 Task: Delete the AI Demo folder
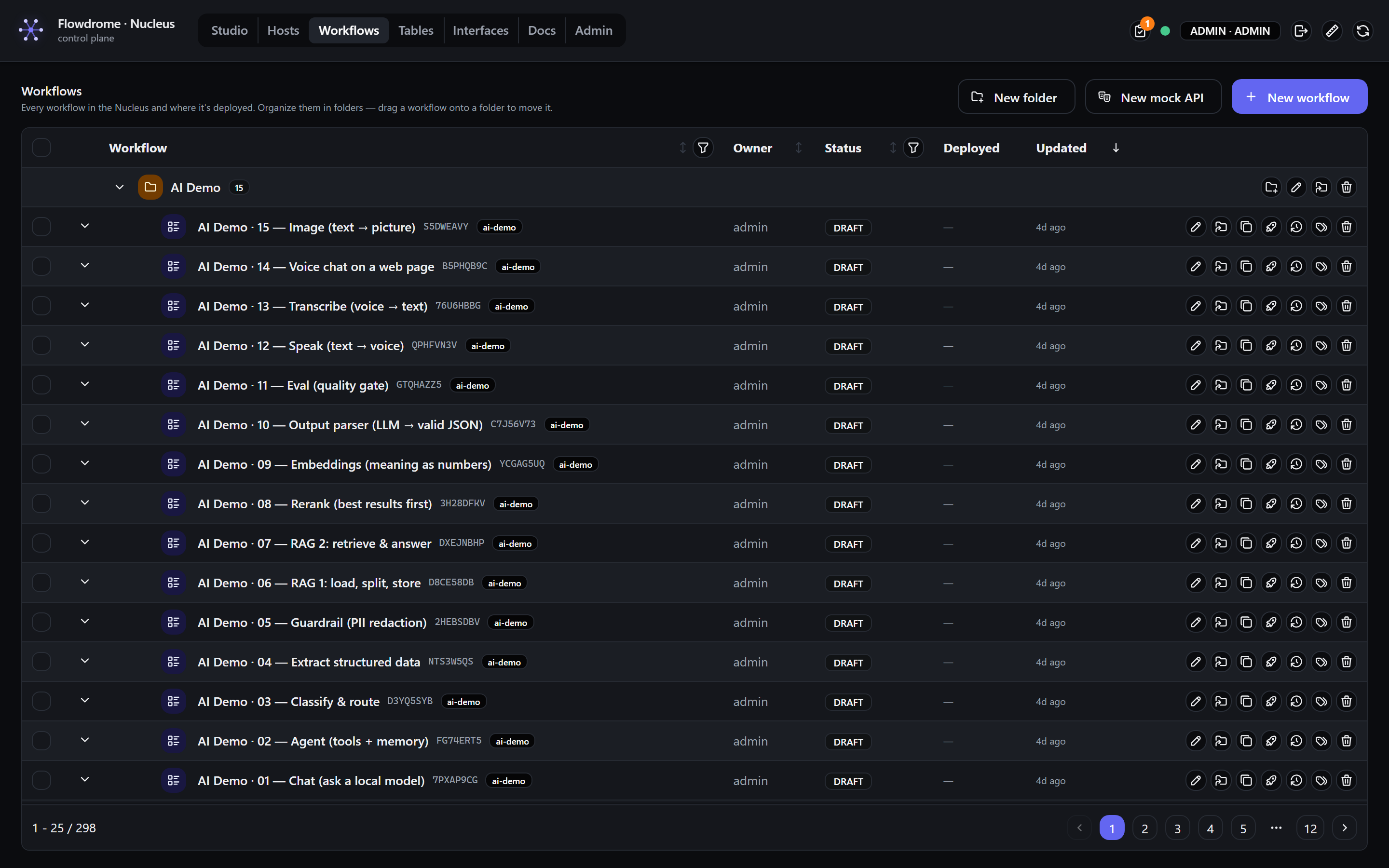point(1347,187)
